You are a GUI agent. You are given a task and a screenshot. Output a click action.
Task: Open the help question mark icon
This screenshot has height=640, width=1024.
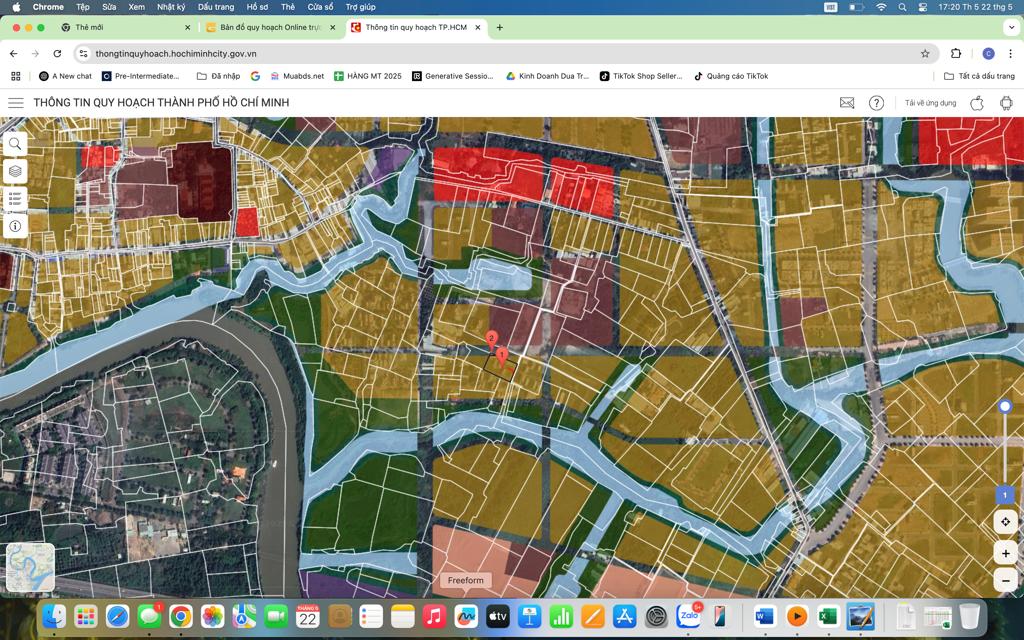click(x=876, y=103)
